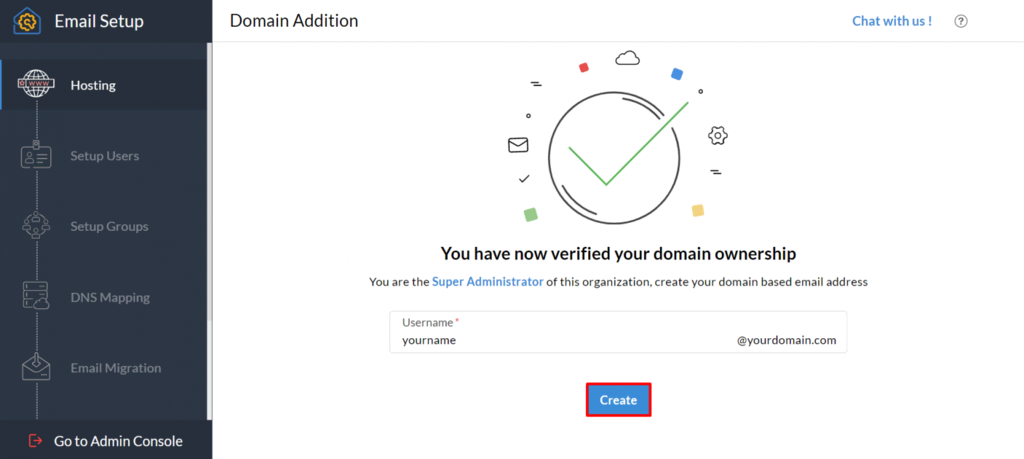Click the red exit arrow icon
The height and width of the screenshot is (459, 1024).
point(36,440)
